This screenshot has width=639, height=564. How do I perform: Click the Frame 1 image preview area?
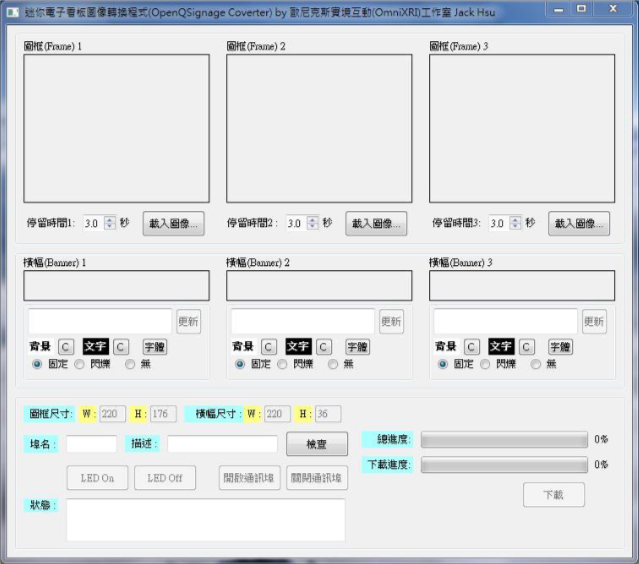pyautogui.click(x=117, y=128)
